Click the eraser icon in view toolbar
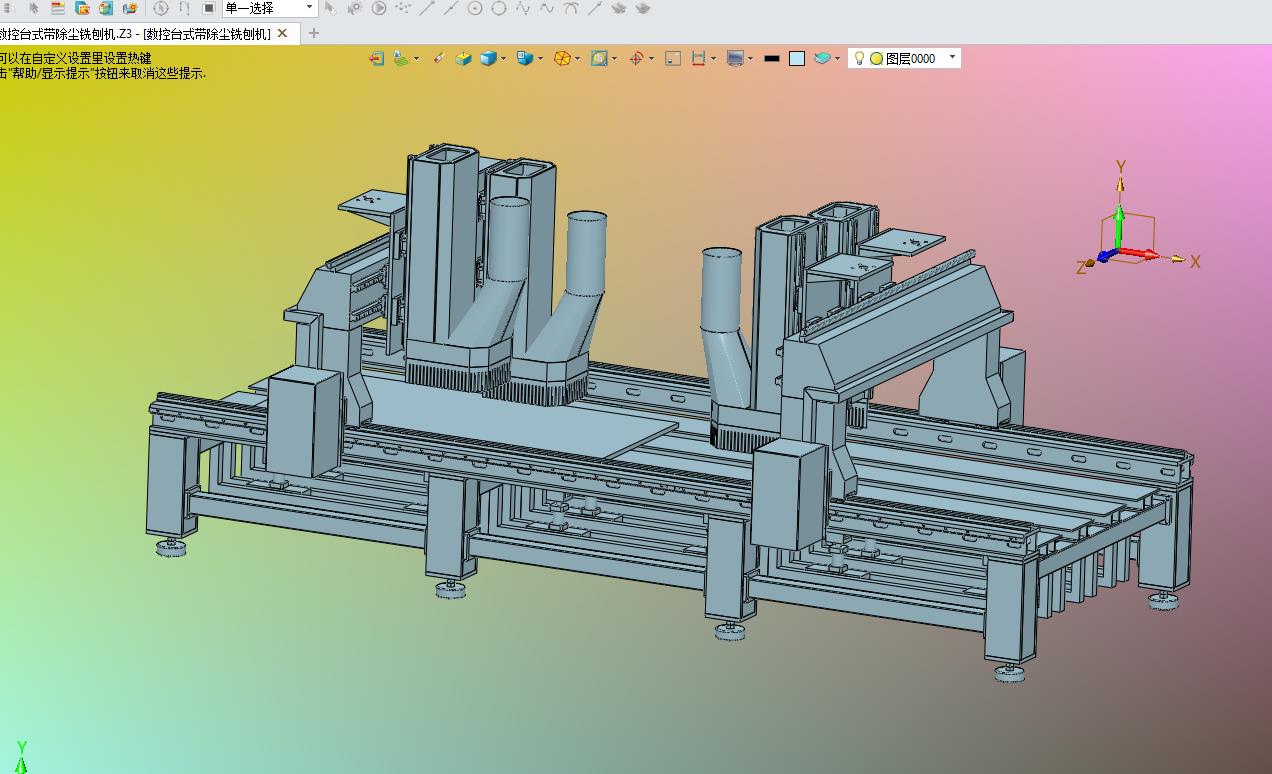Viewport: 1272px width, 774px height. coord(439,58)
